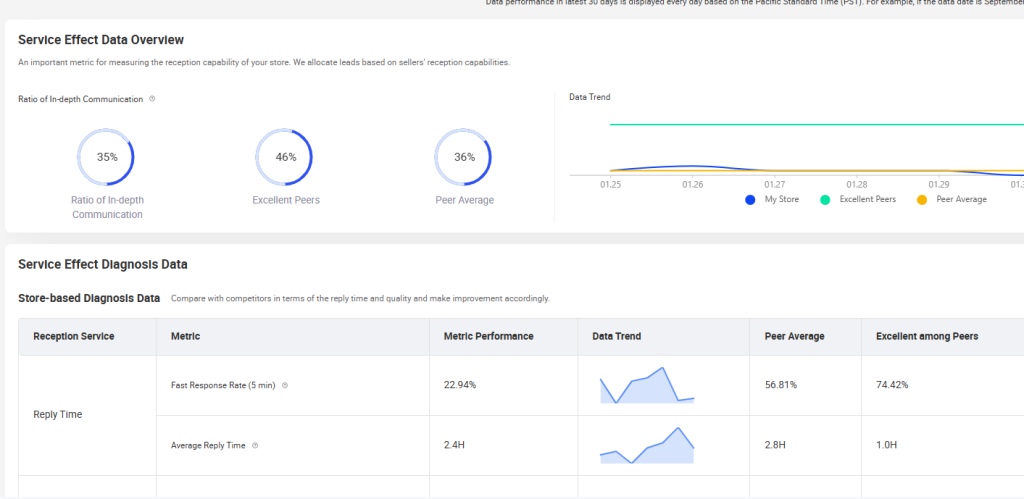Toggle Excellent Peers legend dot
1024x499 pixels.
[825, 200]
